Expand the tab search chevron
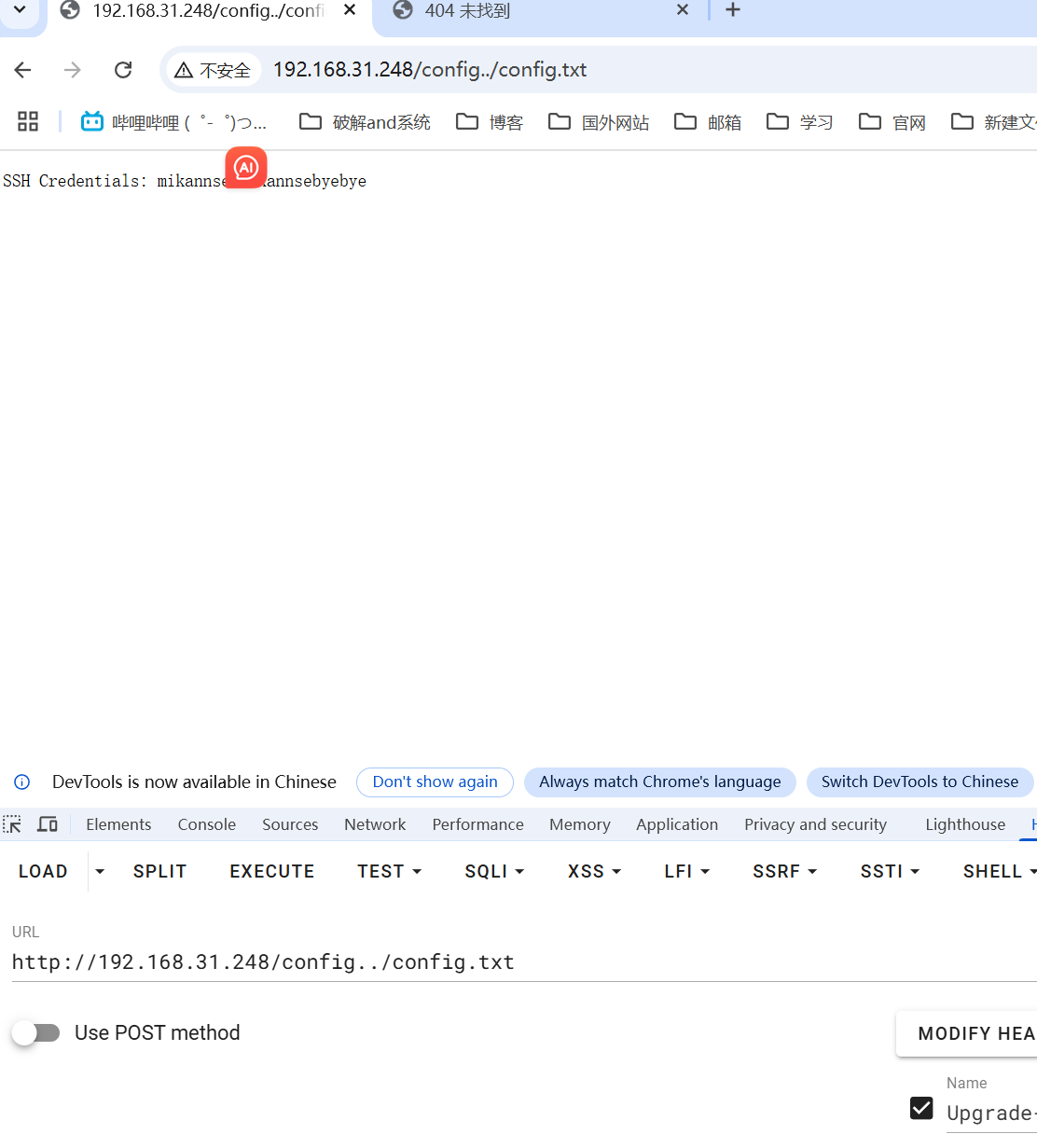1037x1148 pixels. [20, 10]
